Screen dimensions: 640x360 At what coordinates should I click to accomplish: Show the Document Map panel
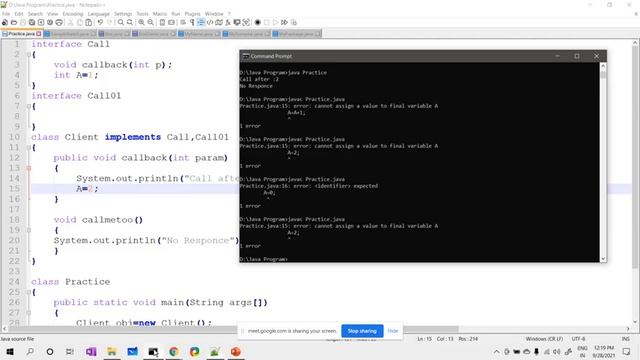pos(219,22)
